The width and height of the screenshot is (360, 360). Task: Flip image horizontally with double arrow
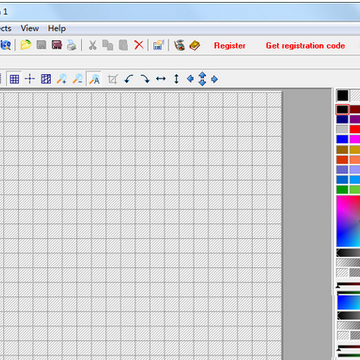click(x=161, y=79)
